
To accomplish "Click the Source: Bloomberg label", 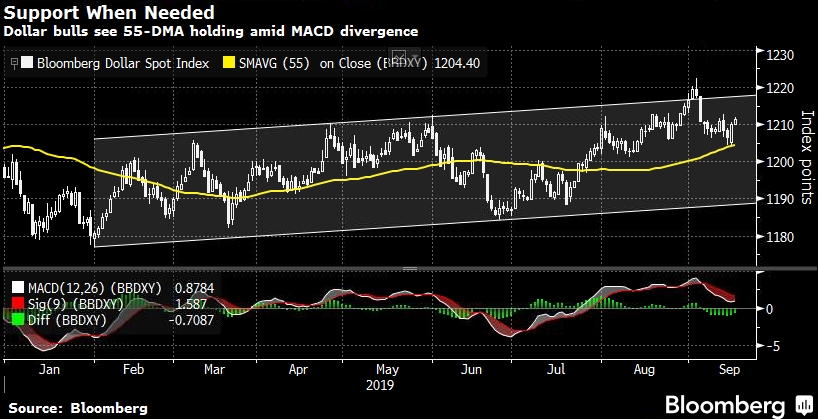I will [78, 408].
